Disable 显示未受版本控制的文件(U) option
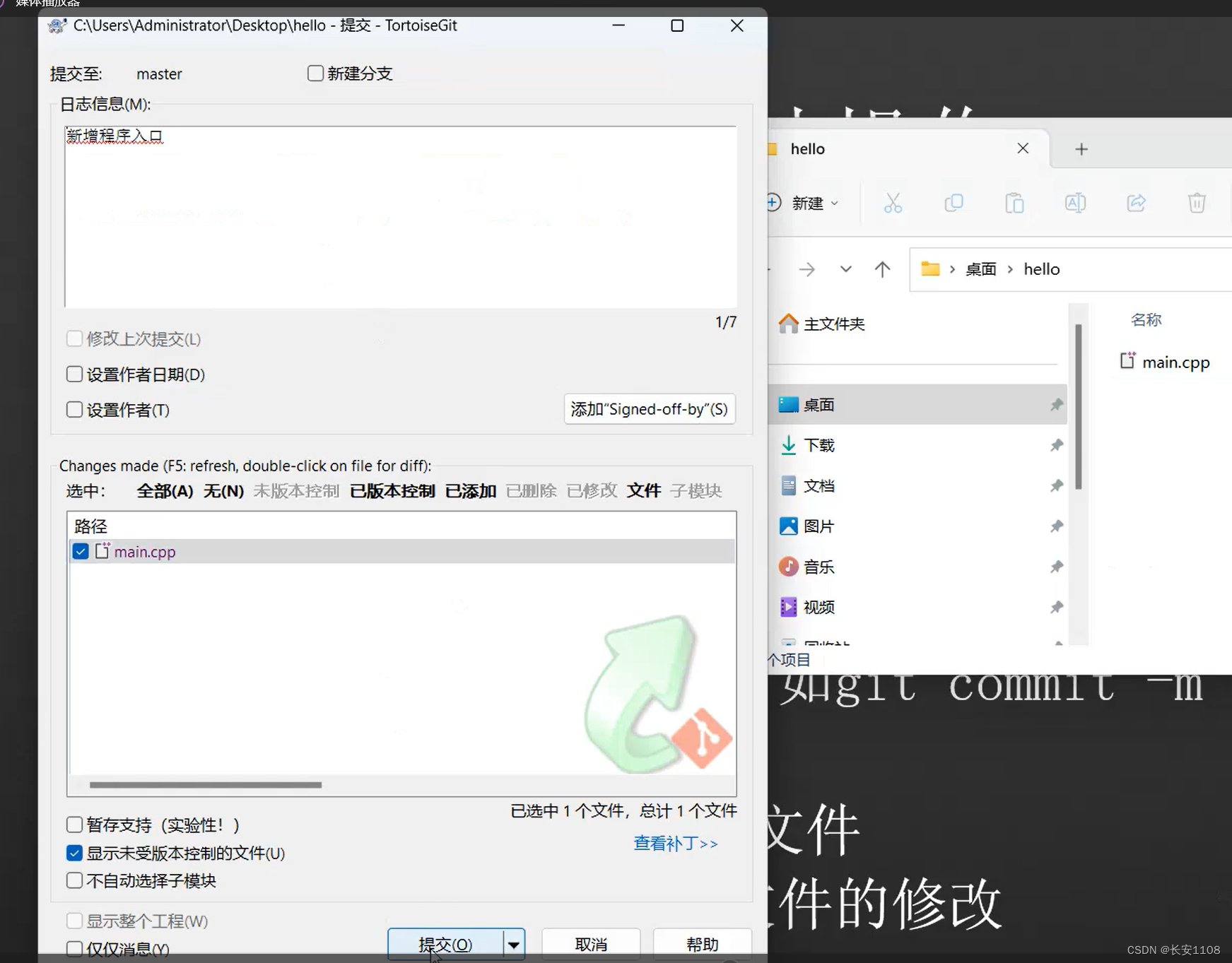 74,853
